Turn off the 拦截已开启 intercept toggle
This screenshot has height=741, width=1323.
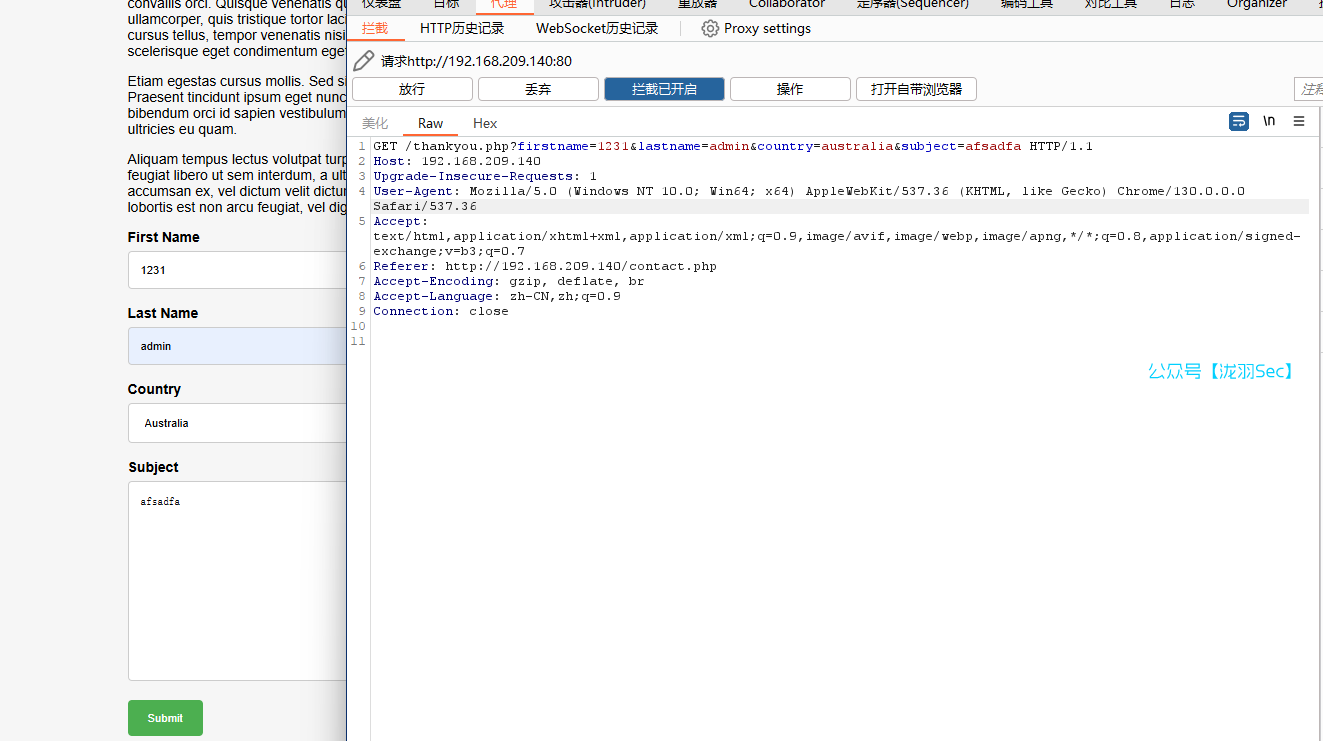(x=664, y=89)
